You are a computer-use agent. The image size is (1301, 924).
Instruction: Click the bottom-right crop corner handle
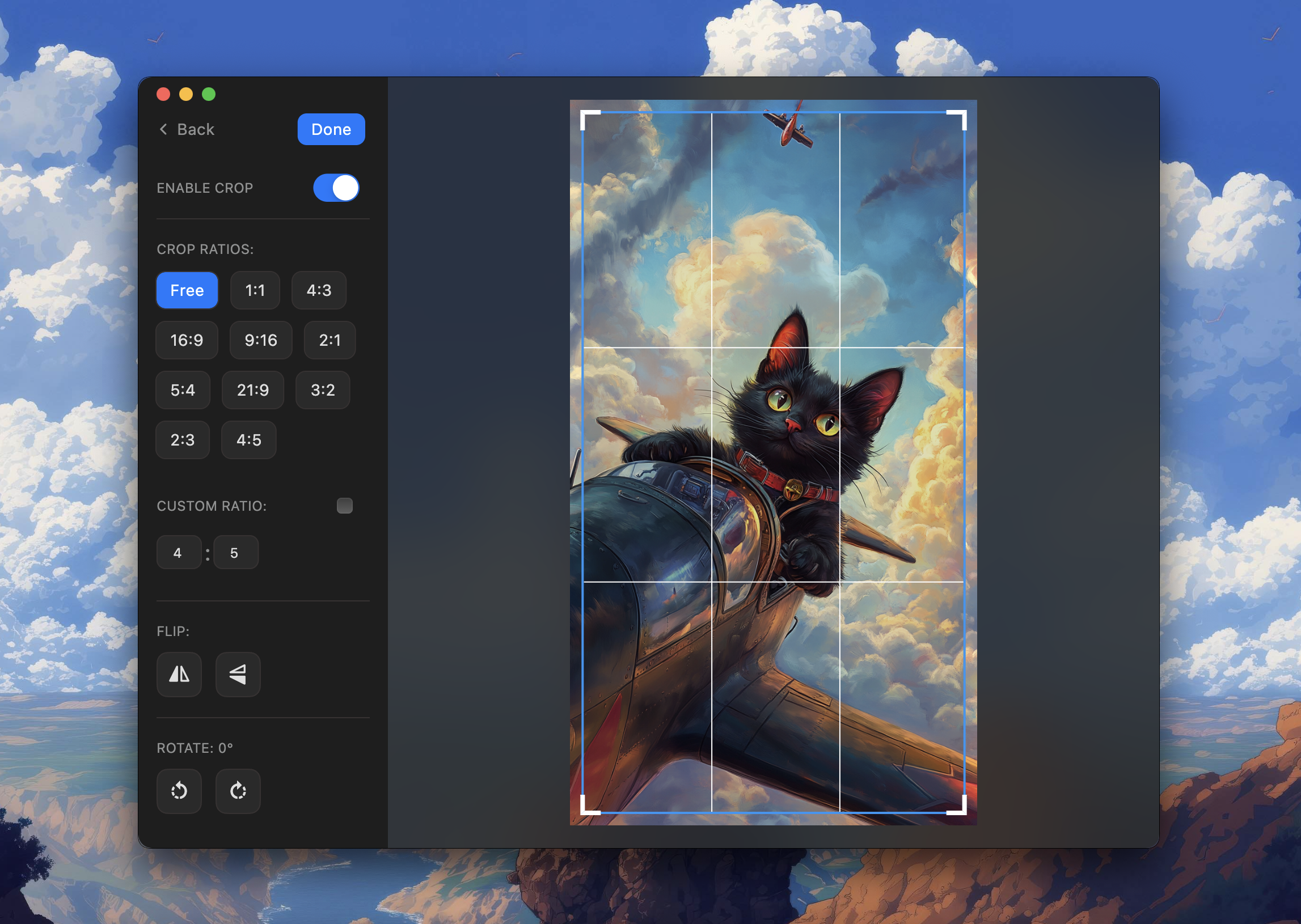[x=957, y=805]
